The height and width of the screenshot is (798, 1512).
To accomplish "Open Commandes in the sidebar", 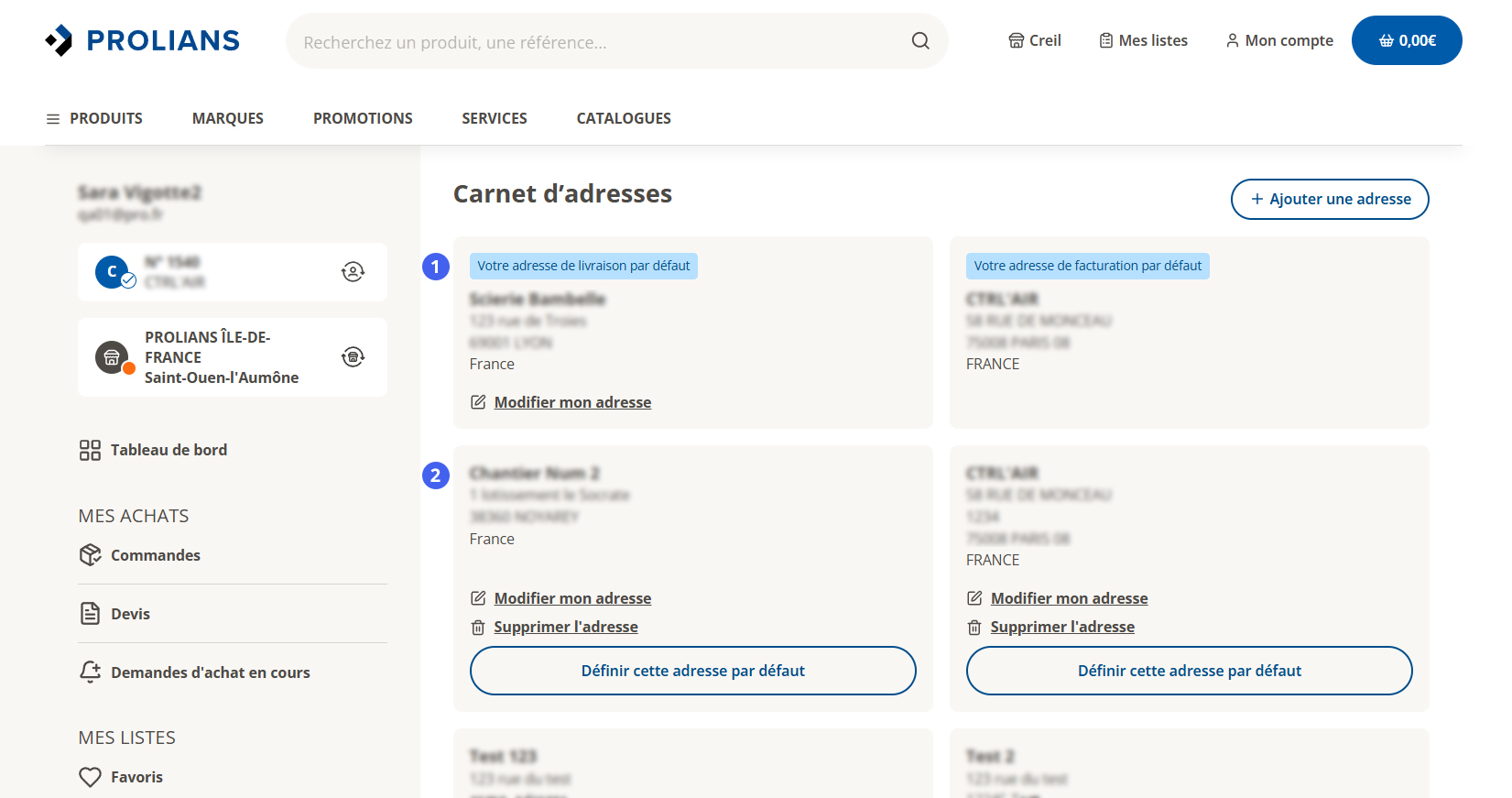I will (140, 555).
